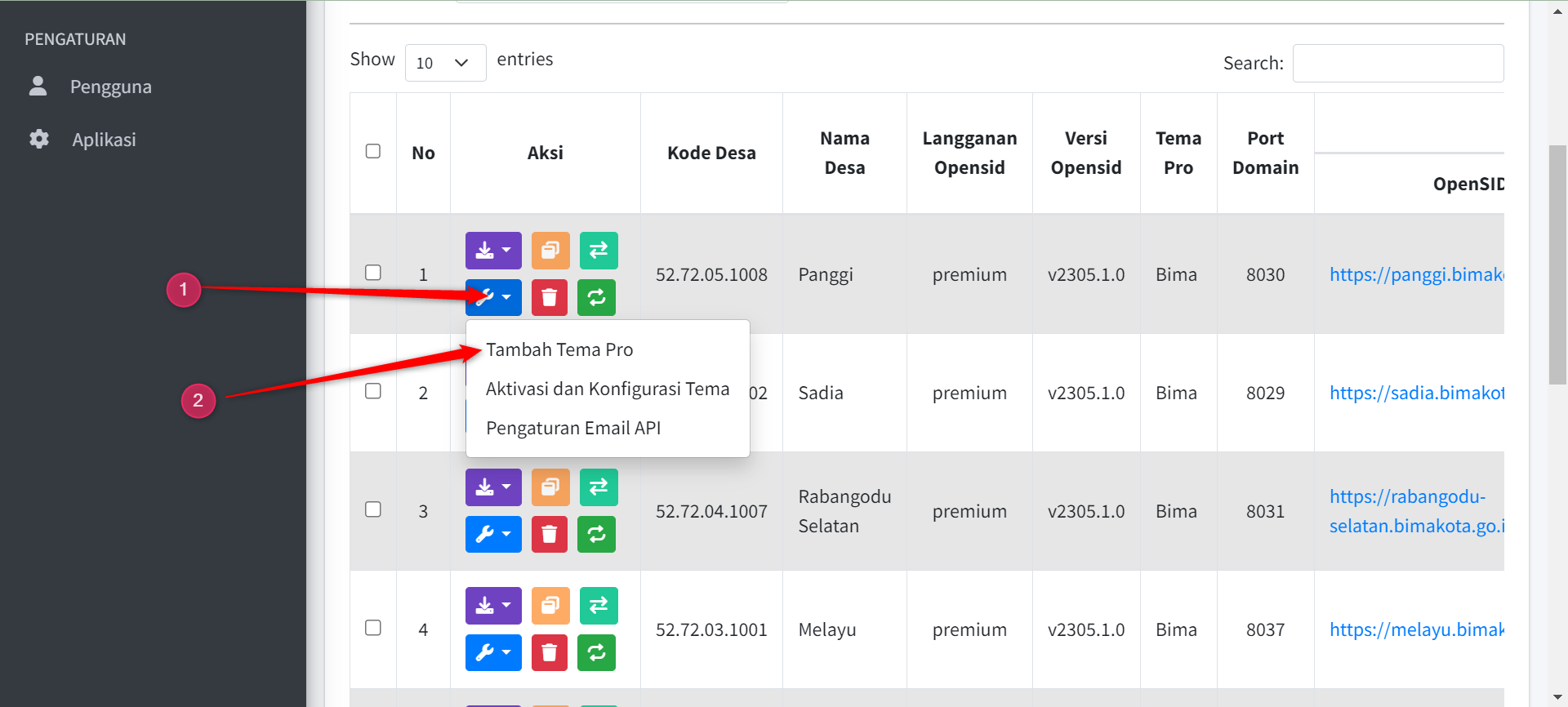Image resolution: width=1568 pixels, height=707 pixels.
Task: Click red trash icon for Rabangodu Selatan
Action: tap(550, 534)
